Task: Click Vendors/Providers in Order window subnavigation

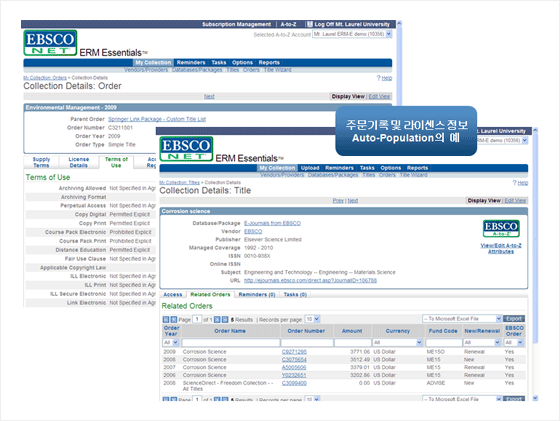Action: click(x=146, y=70)
